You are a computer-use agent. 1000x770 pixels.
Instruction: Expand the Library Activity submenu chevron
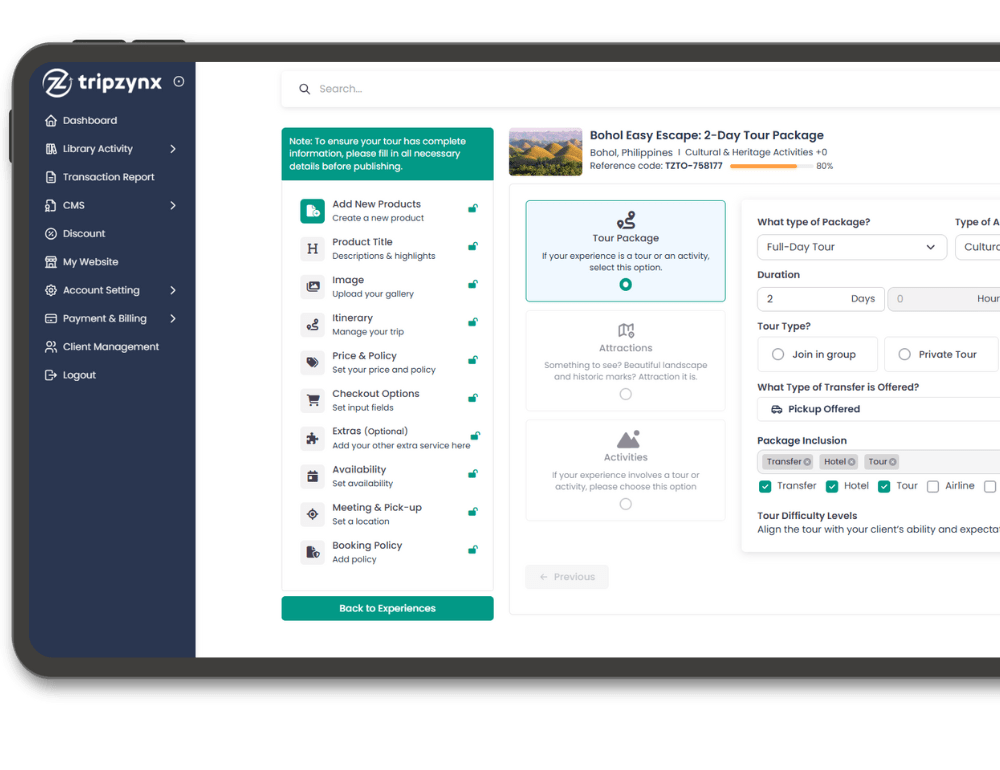pos(173,149)
